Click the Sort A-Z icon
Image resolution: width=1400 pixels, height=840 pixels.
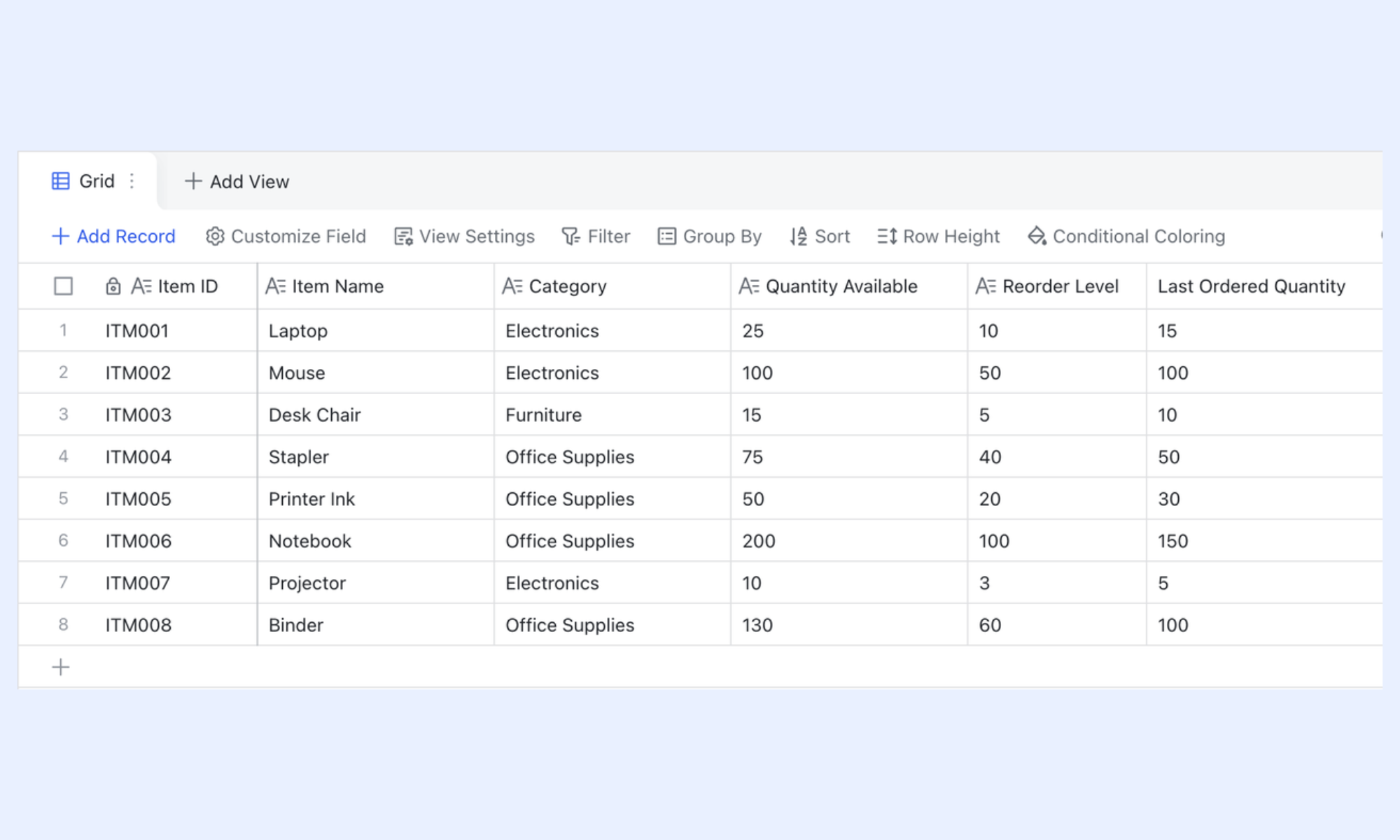click(x=799, y=237)
